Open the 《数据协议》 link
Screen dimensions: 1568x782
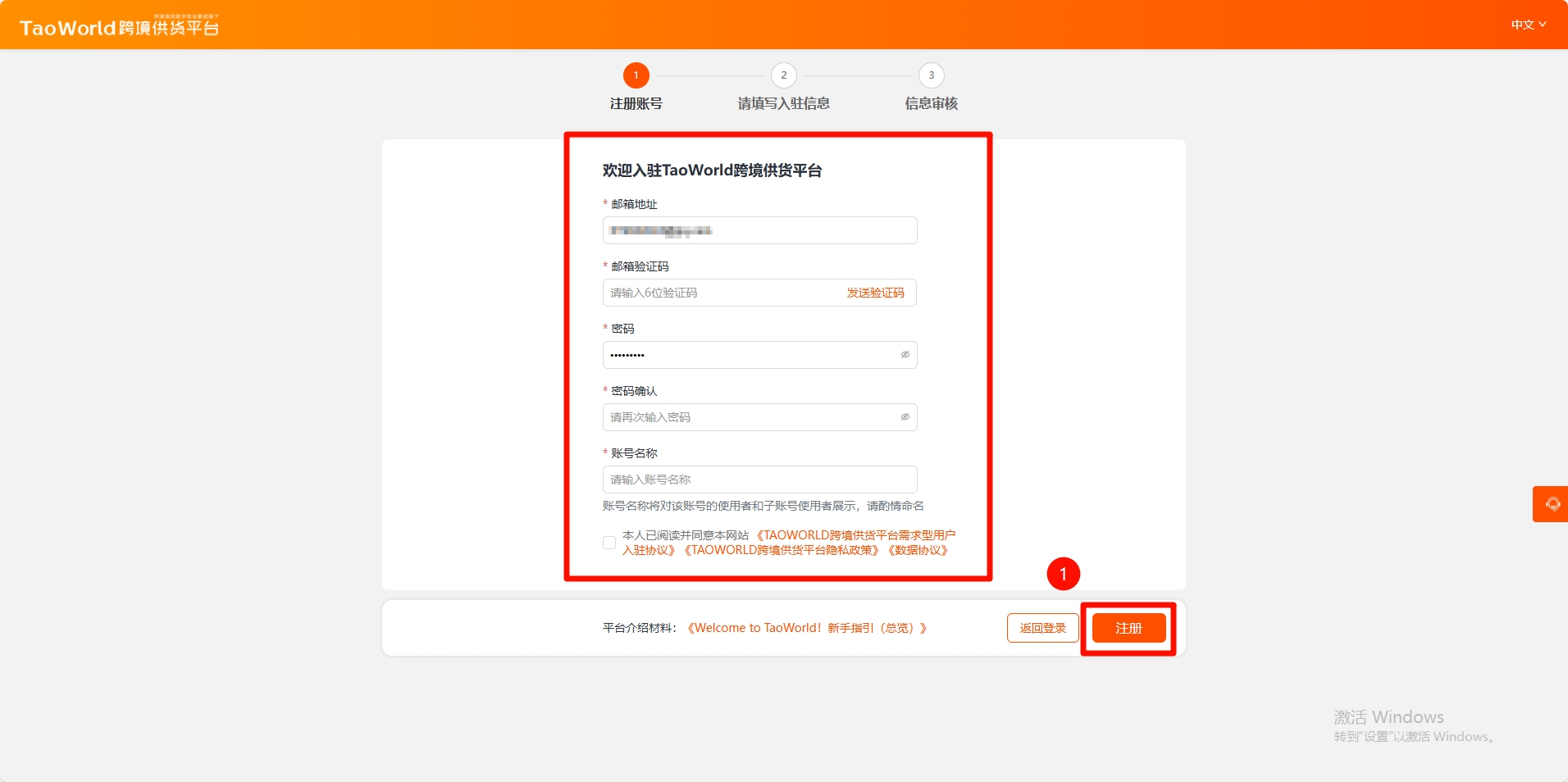click(x=918, y=550)
